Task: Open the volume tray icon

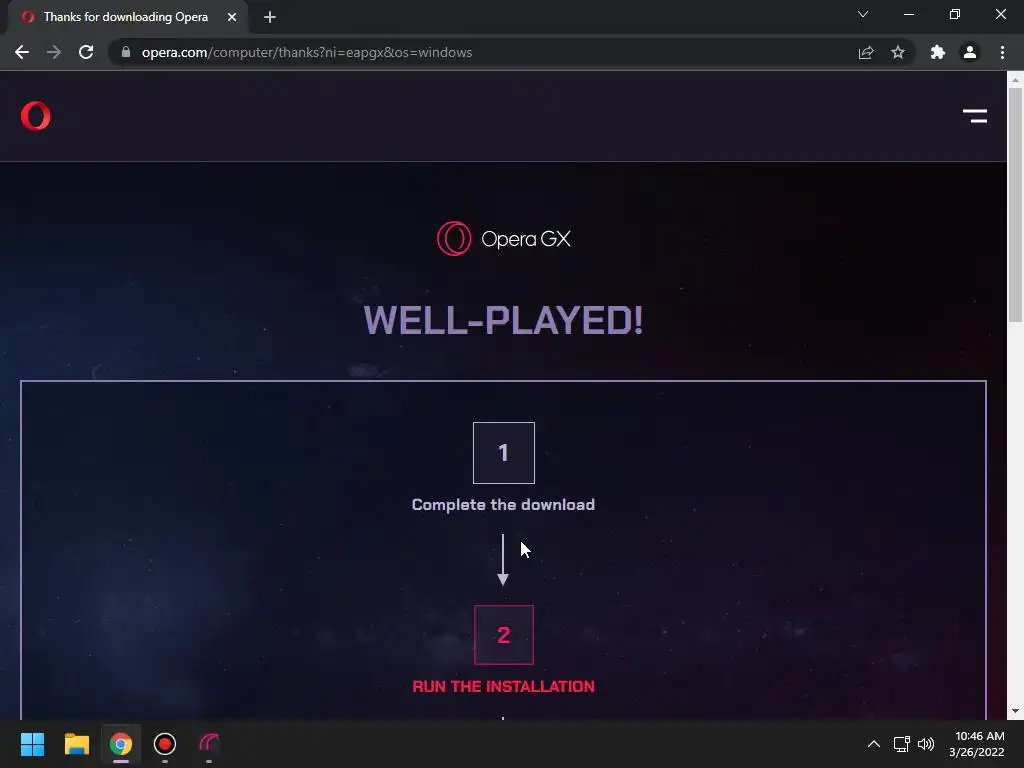Action: [926, 744]
